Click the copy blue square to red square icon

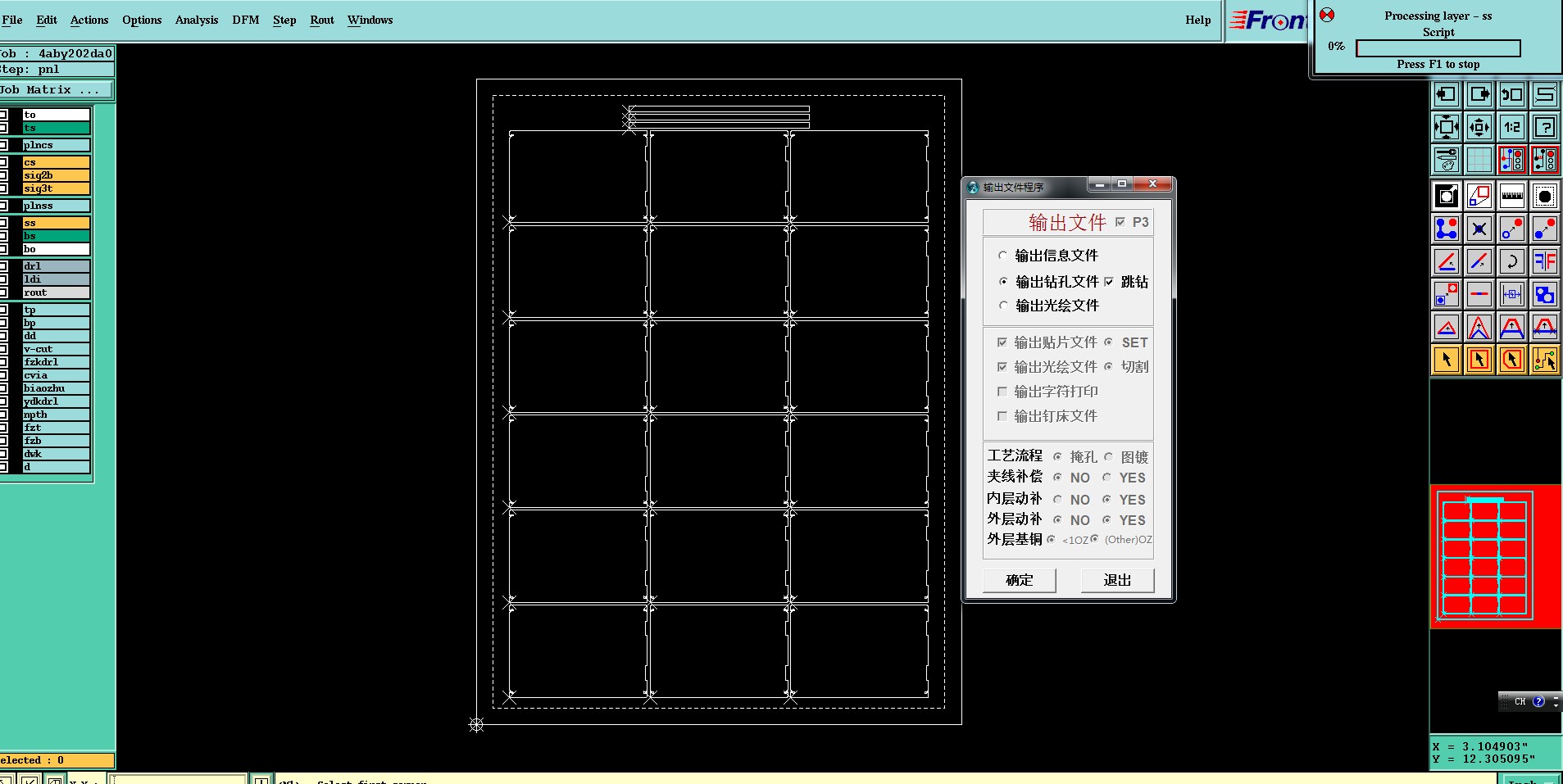click(1447, 294)
